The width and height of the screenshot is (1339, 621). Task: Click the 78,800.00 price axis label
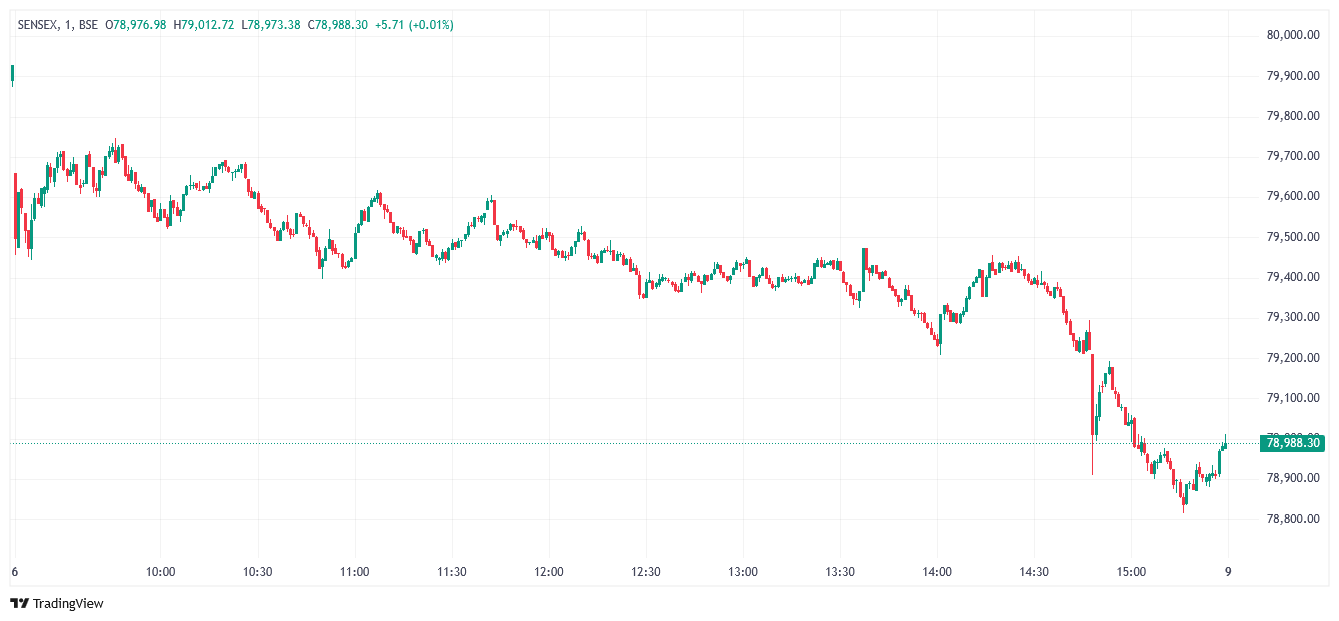(x=1293, y=519)
